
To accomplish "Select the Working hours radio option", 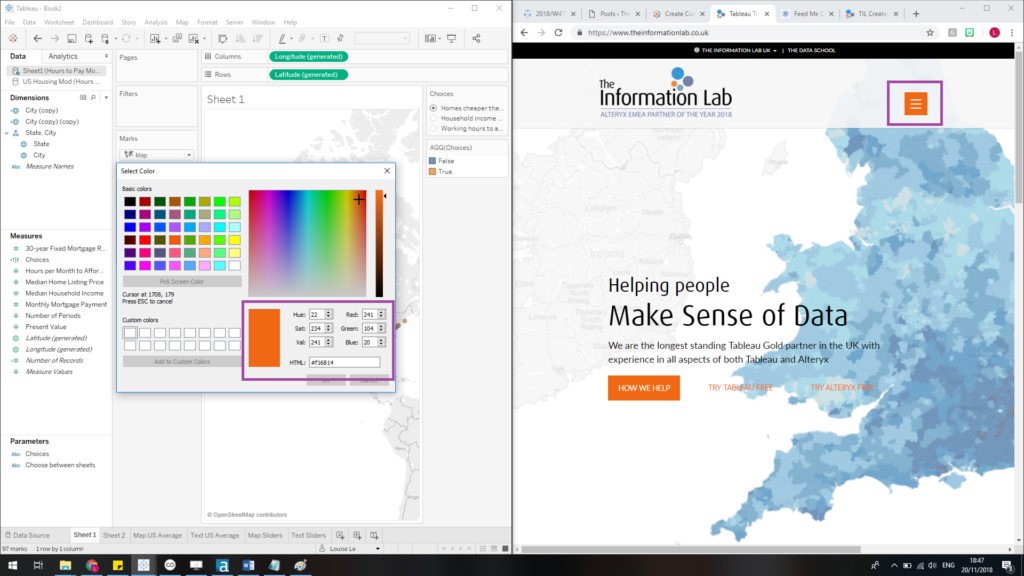I will pyautogui.click(x=433, y=129).
